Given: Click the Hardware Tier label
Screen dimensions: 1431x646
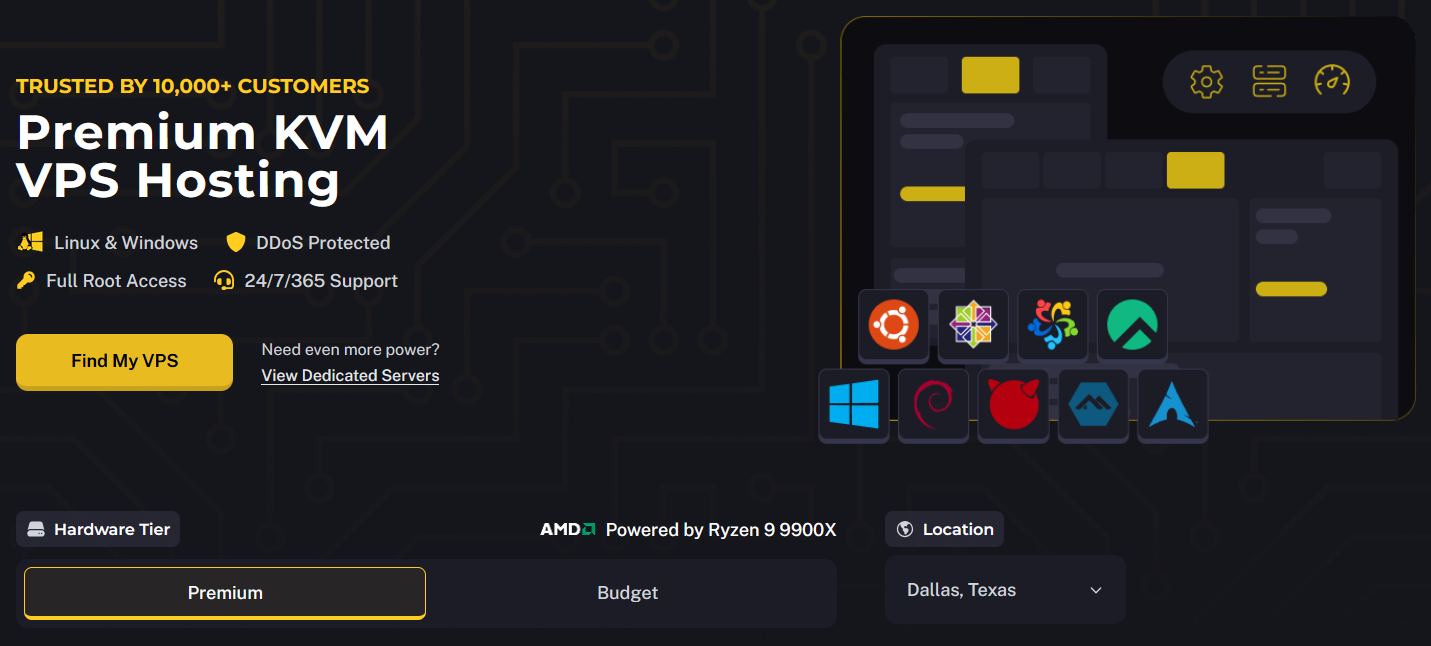Looking at the screenshot, I should (x=112, y=529).
